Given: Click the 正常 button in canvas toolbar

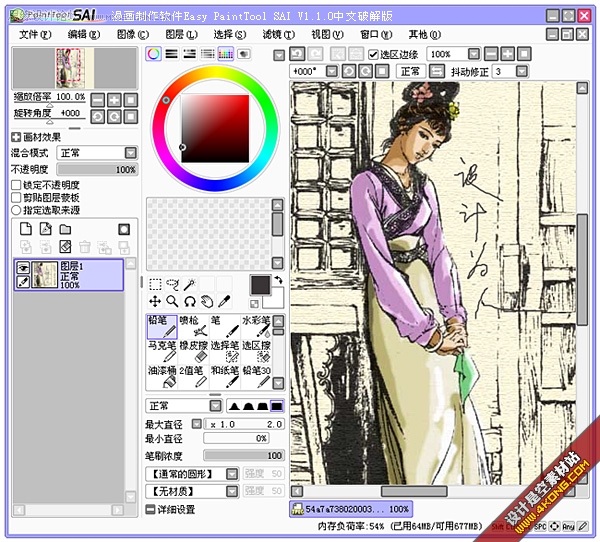Looking at the screenshot, I should point(411,71).
